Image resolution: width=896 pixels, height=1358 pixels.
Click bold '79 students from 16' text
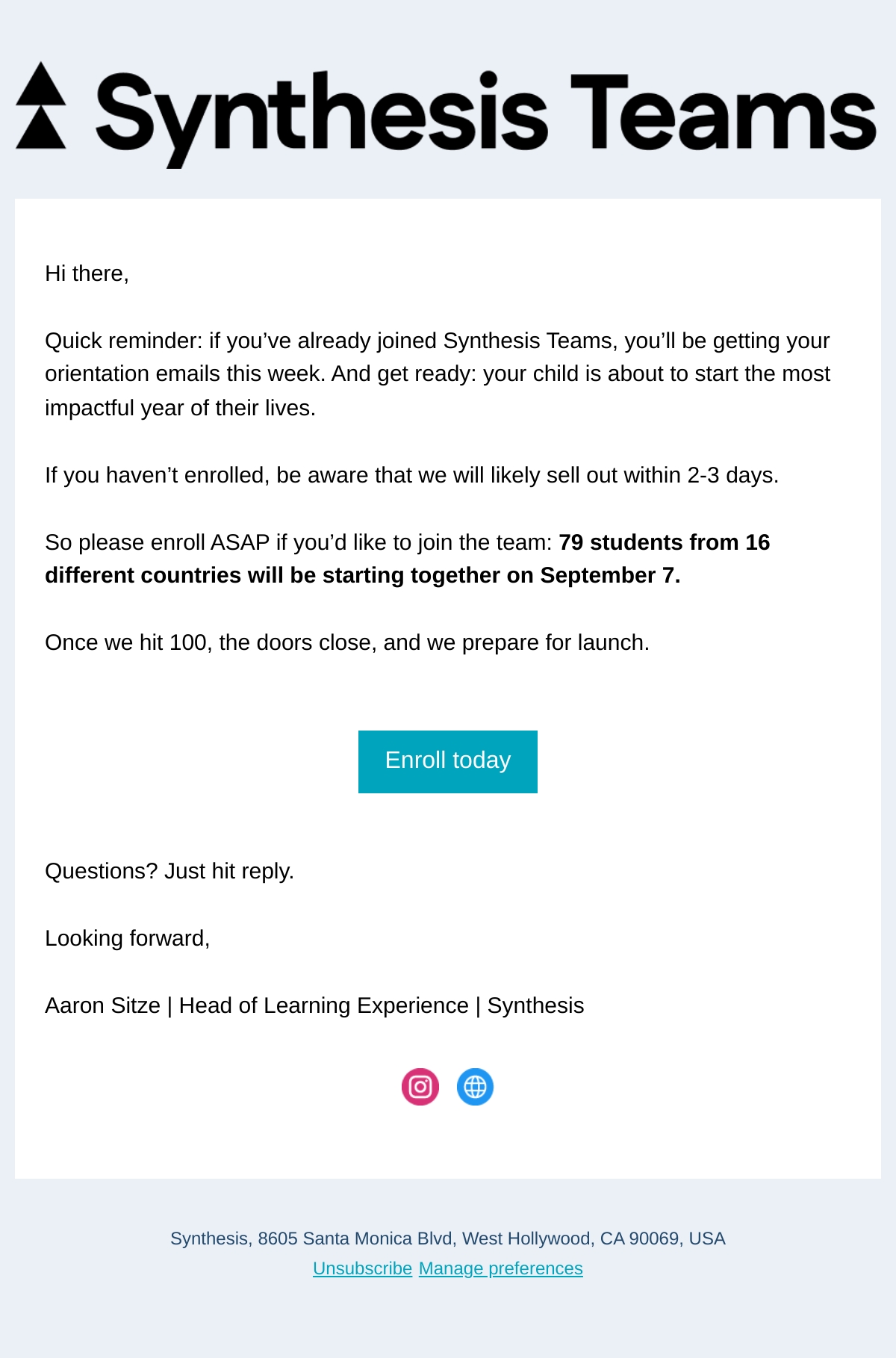point(665,542)
